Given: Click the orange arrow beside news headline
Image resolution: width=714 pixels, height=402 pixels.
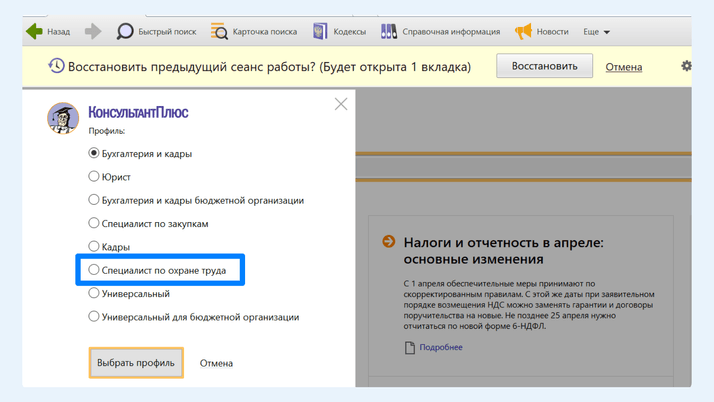Looking at the screenshot, I should point(388,241).
